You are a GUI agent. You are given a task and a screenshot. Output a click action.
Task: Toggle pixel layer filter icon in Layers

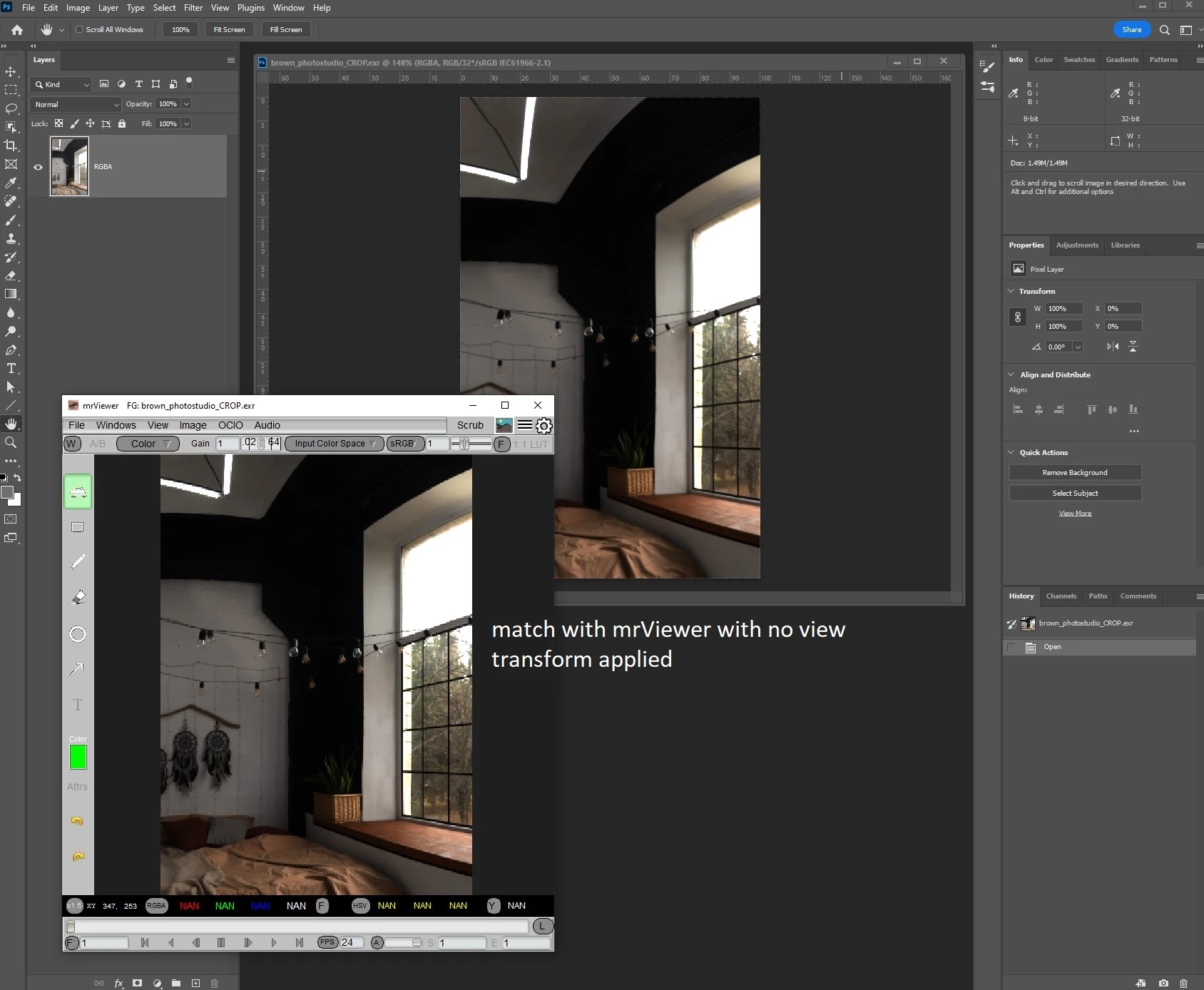pyautogui.click(x=104, y=84)
